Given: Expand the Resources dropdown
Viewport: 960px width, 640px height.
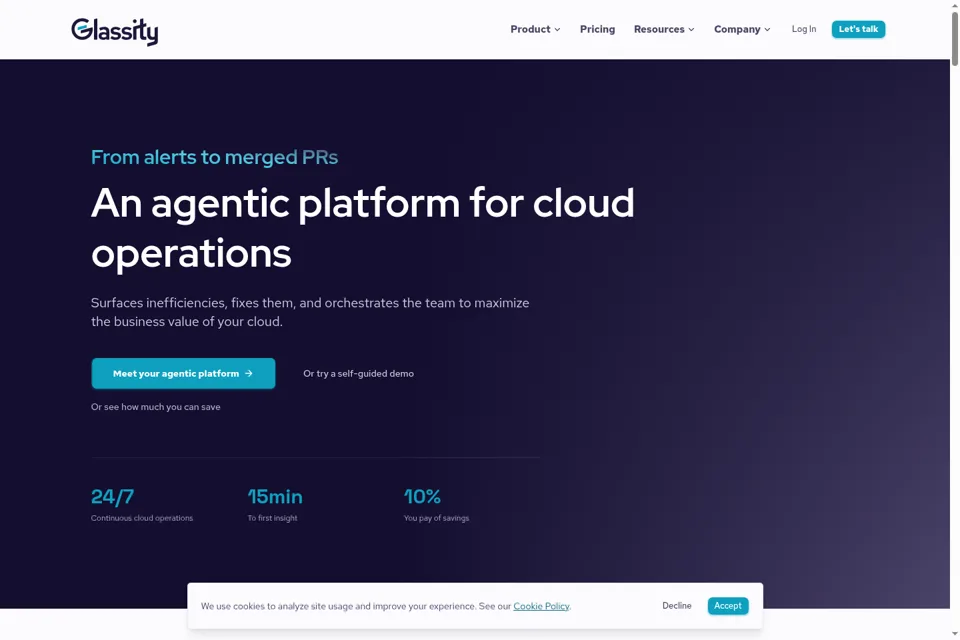Looking at the screenshot, I should 664,29.
